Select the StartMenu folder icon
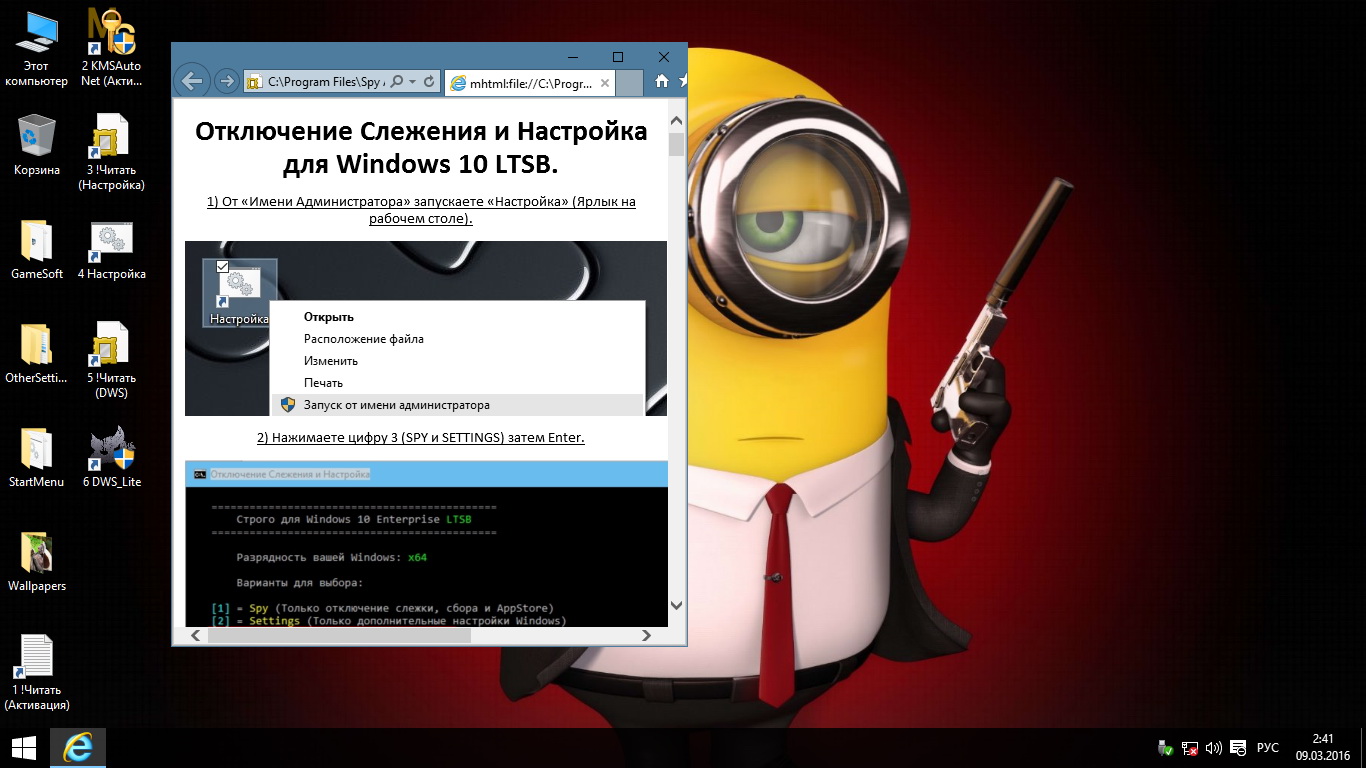The image size is (1366, 768). pyautogui.click(x=36, y=458)
